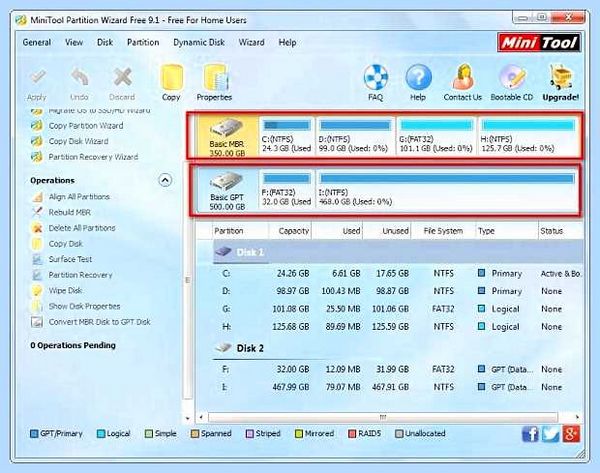Click the Align All Partitions icon
The height and width of the screenshot is (473, 600).
[x=37, y=197]
